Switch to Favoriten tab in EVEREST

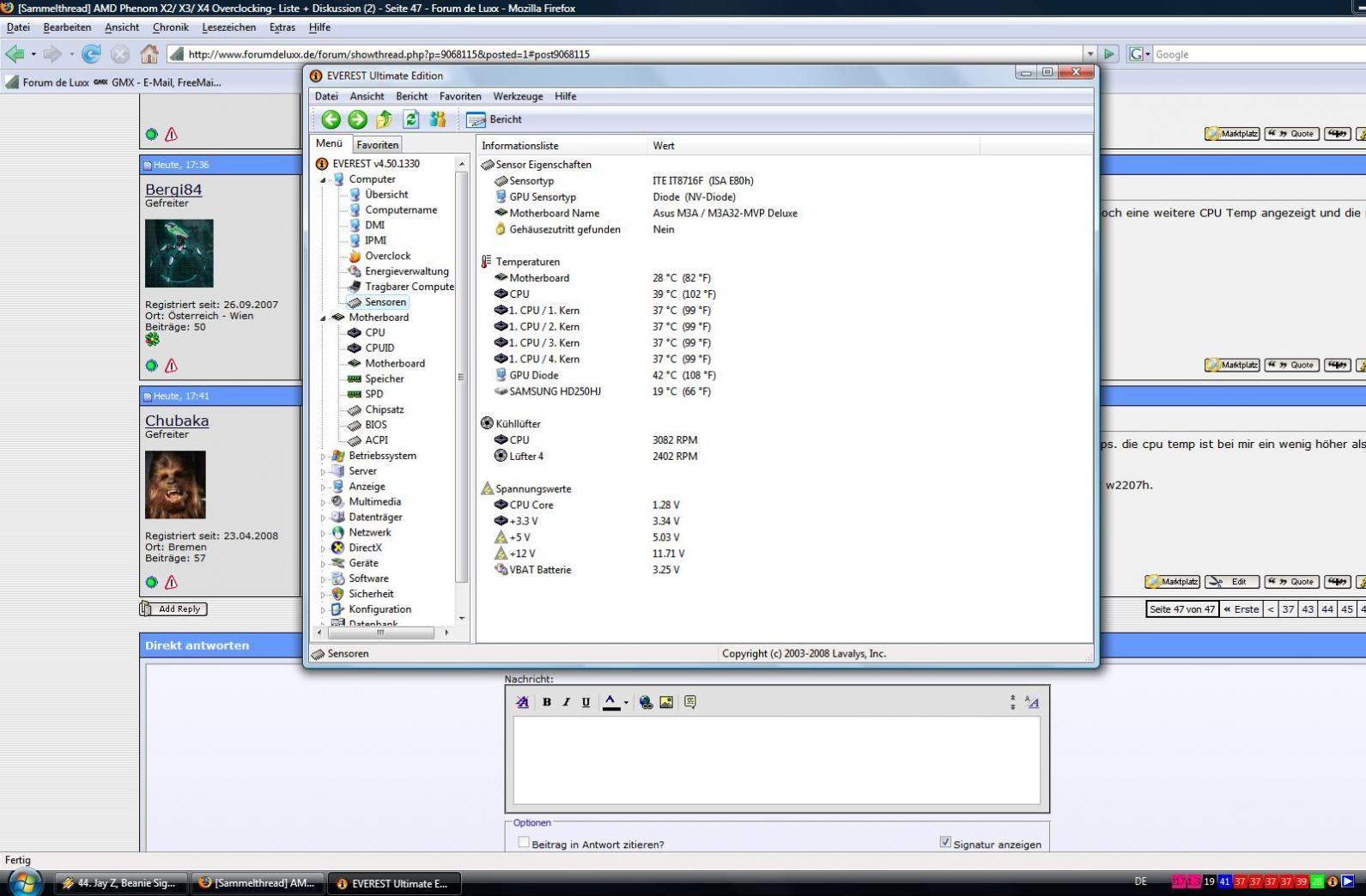(377, 145)
